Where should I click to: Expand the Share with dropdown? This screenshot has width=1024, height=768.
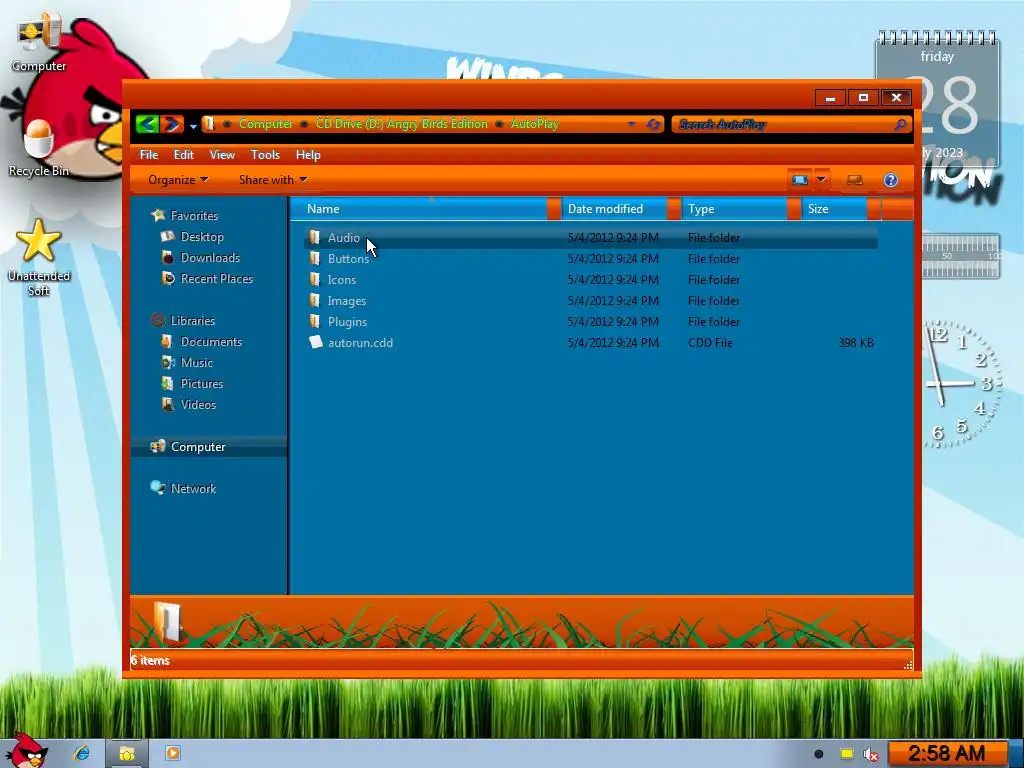click(273, 180)
